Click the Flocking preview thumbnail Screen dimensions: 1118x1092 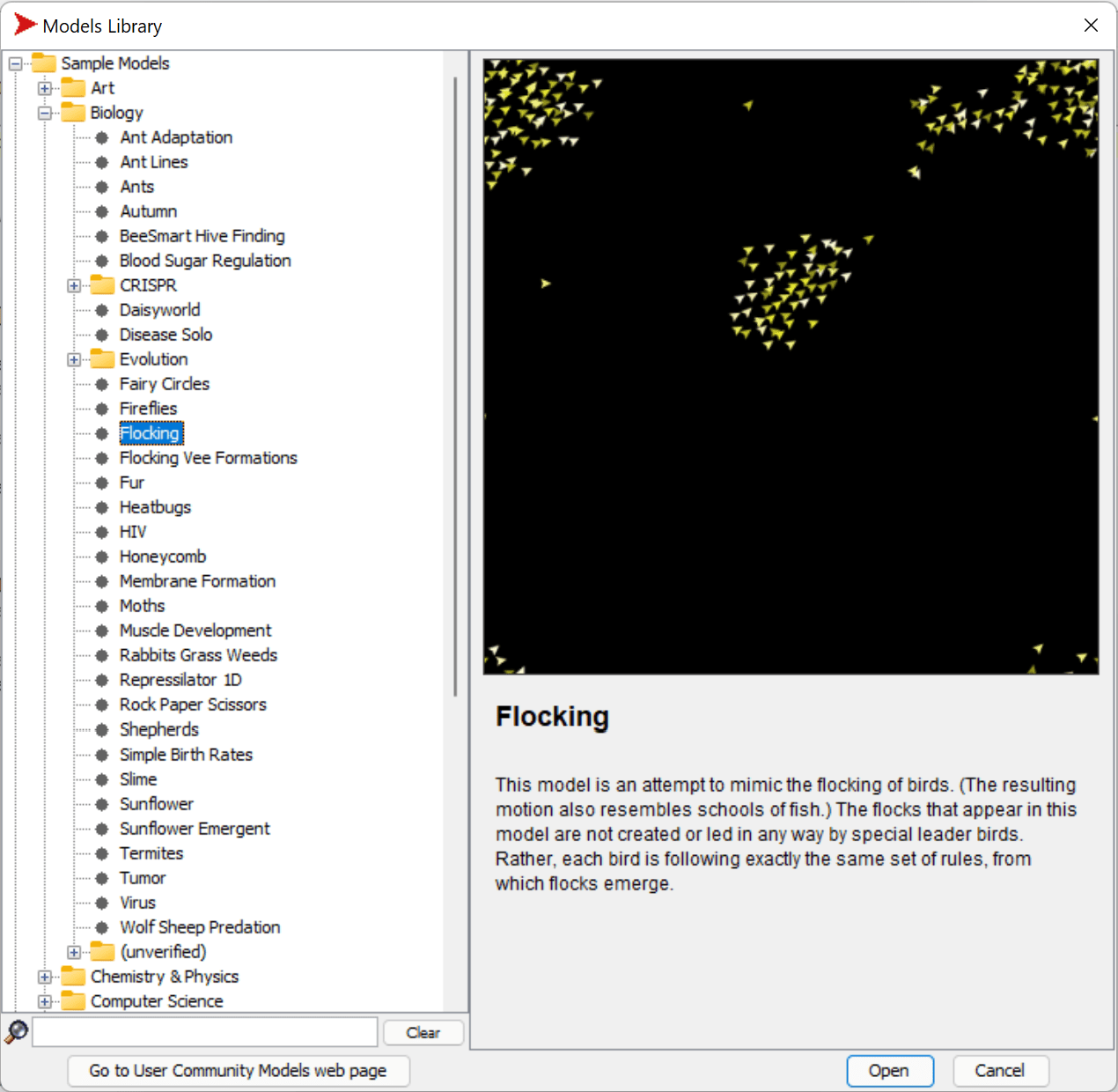[x=790, y=364]
